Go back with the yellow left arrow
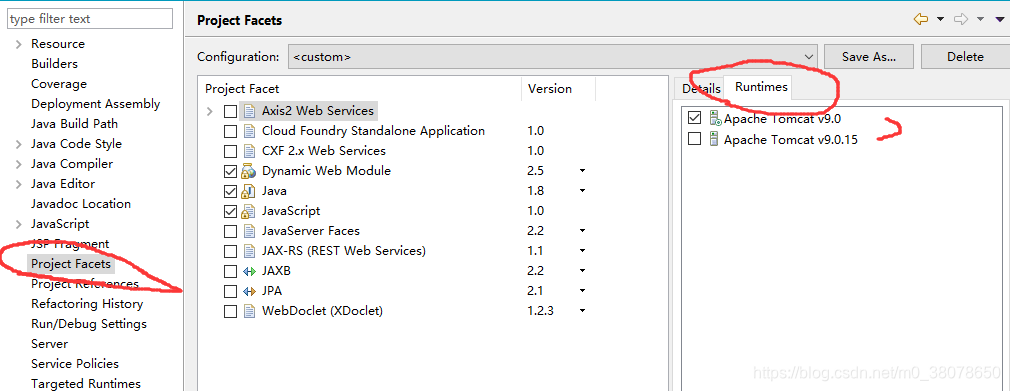The image size is (1010, 391). [920, 19]
